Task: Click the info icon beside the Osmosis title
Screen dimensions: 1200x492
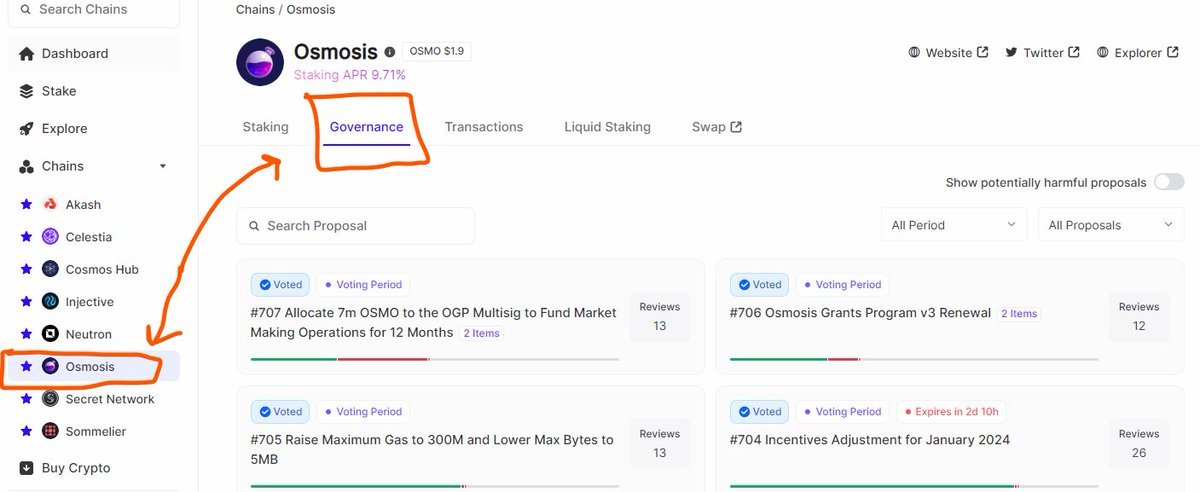Action: [389, 52]
